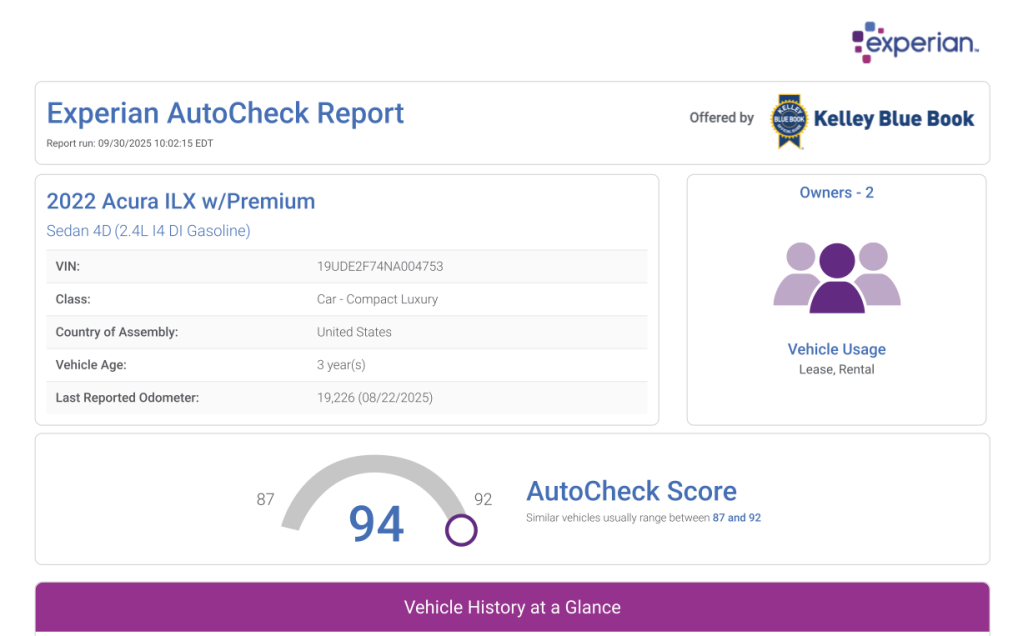Click the Country of Assembly row label
1023x636 pixels.
[x=117, y=332]
